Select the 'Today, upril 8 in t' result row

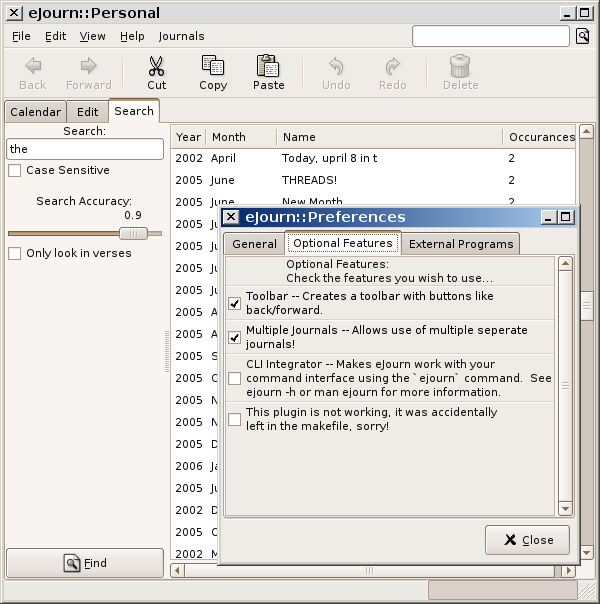pyautogui.click(x=373, y=158)
